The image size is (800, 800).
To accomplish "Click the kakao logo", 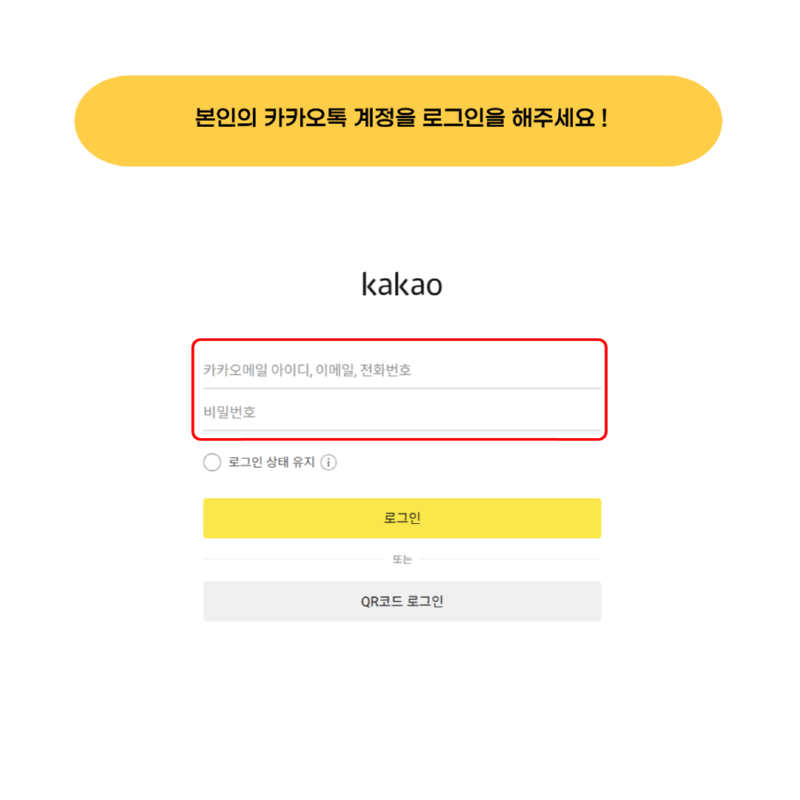I will [x=402, y=284].
